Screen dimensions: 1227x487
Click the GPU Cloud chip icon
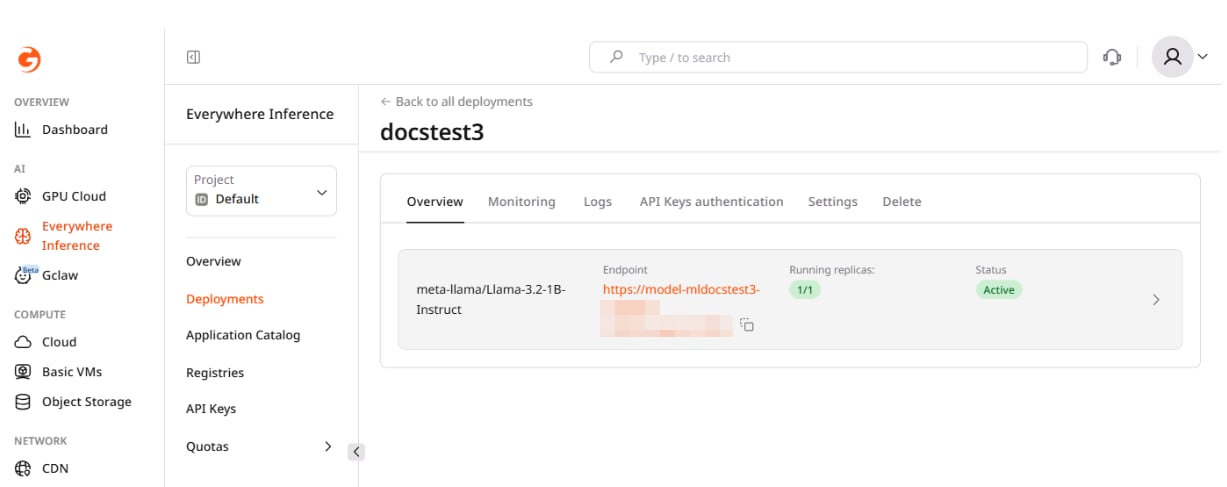click(x=23, y=196)
